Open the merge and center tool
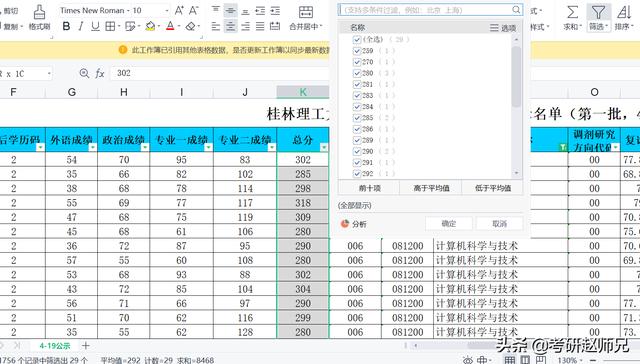The width and height of the screenshot is (640, 364). tap(305, 12)
